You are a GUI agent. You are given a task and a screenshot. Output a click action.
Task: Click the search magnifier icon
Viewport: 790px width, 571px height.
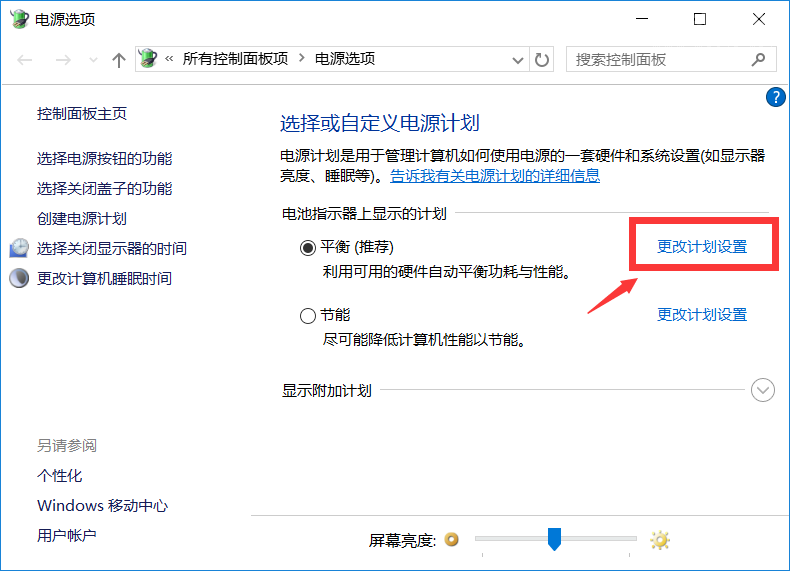click(760, 59)
